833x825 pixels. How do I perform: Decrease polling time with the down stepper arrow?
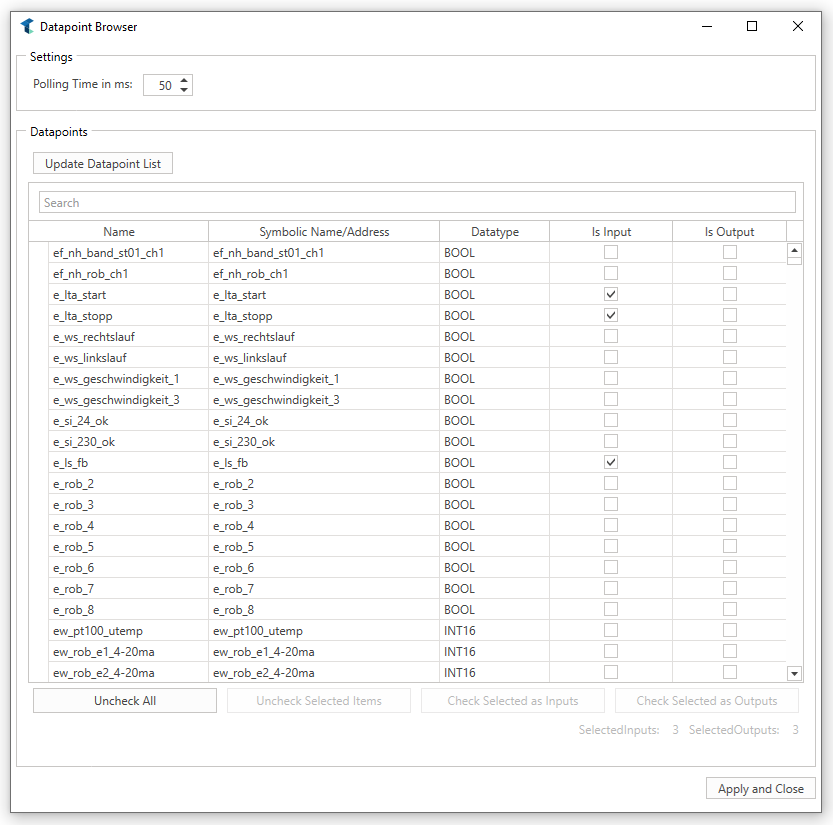tap(184, 89)
